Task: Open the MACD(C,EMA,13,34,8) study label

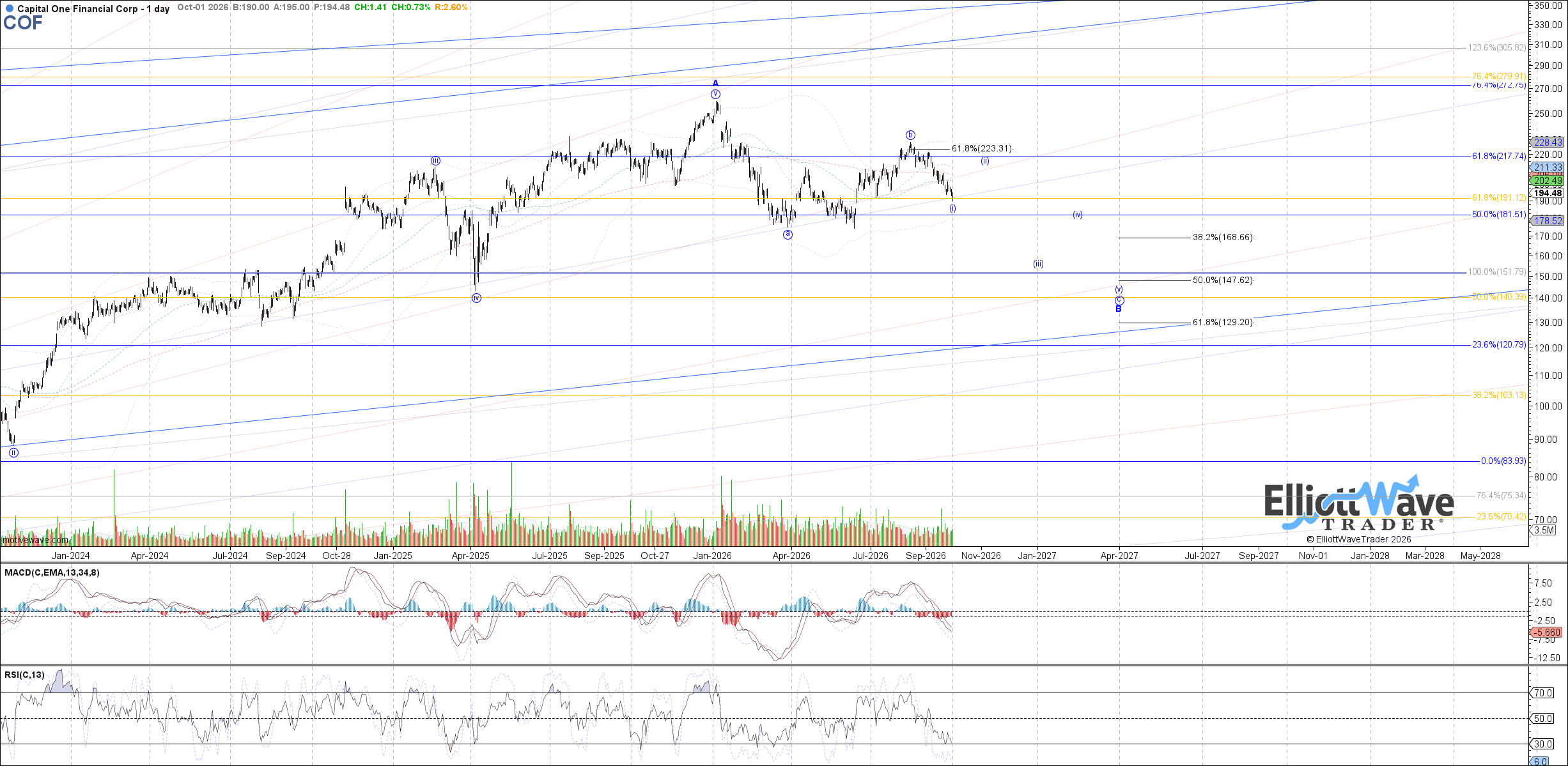Action: point(52,572)
